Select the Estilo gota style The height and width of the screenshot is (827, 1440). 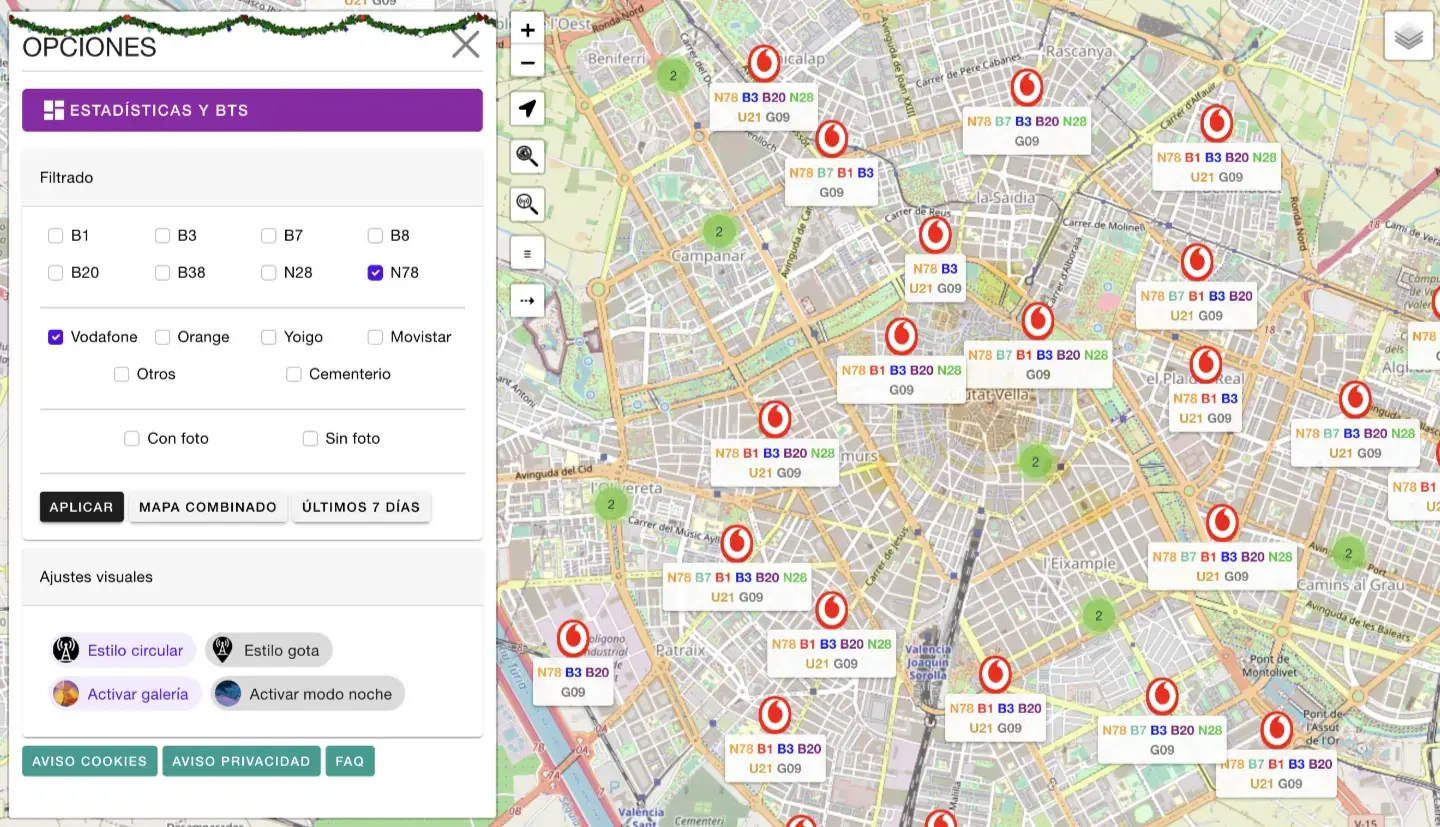(x=268, y=650)
